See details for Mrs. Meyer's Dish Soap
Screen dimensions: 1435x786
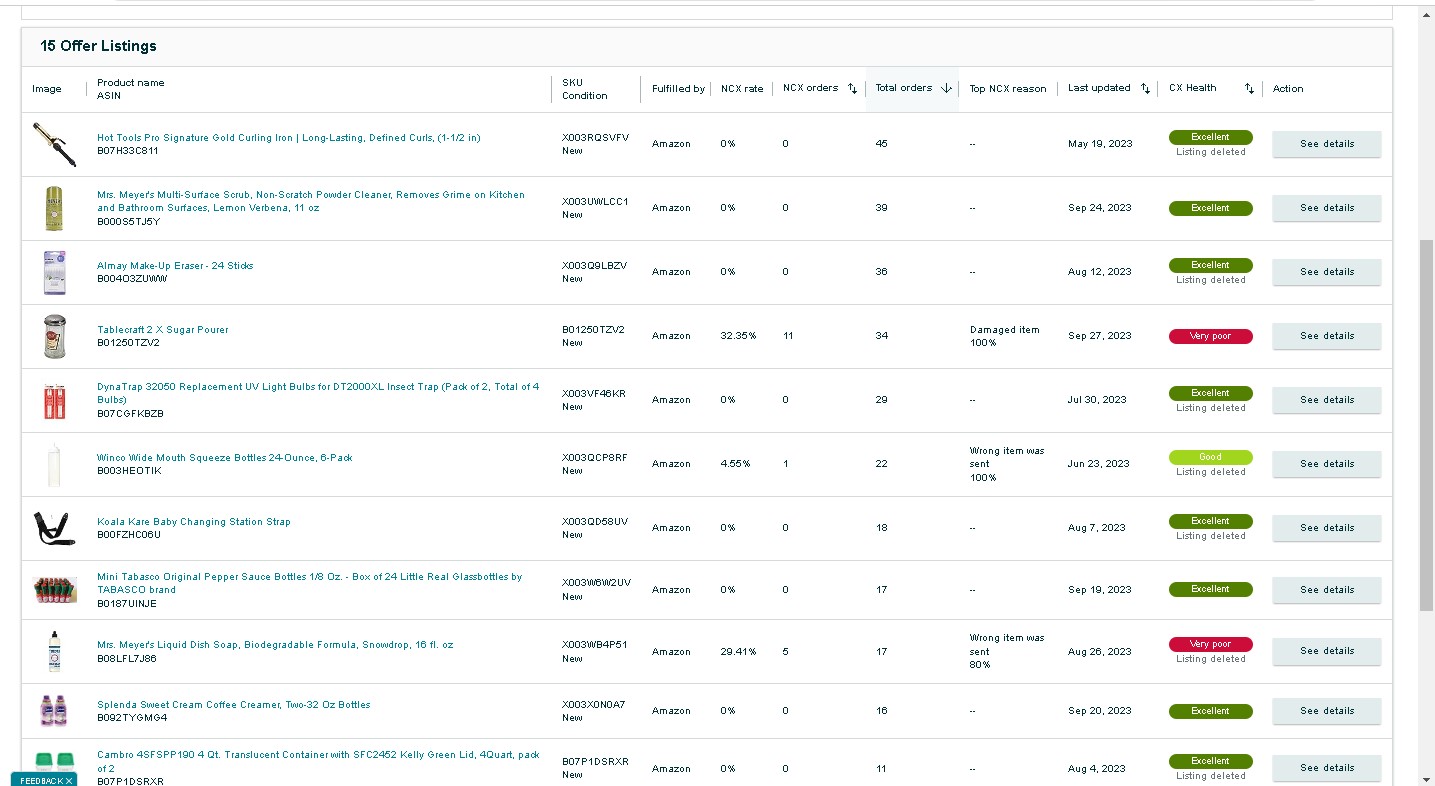pos(1326,651)
